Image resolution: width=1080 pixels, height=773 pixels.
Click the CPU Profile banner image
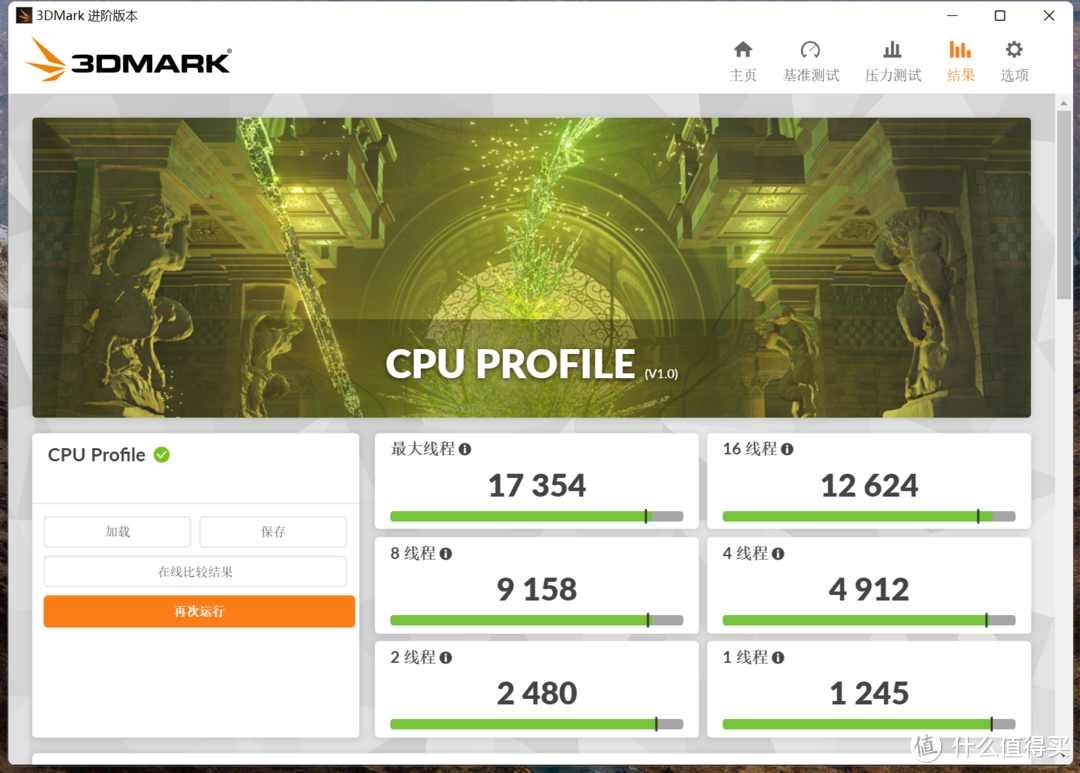(x=531, y=267)
